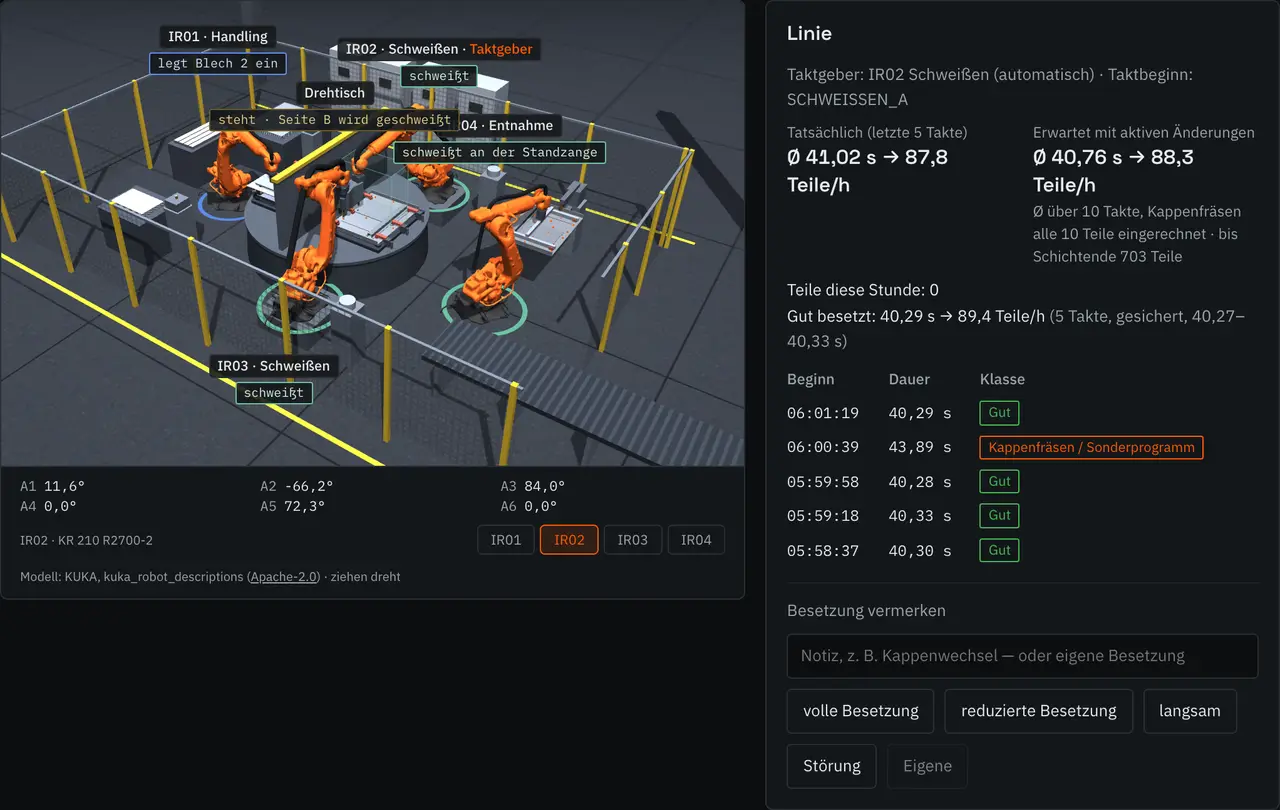Mark shift as "reduzierte Besetzung"

tap(1039, 711)
